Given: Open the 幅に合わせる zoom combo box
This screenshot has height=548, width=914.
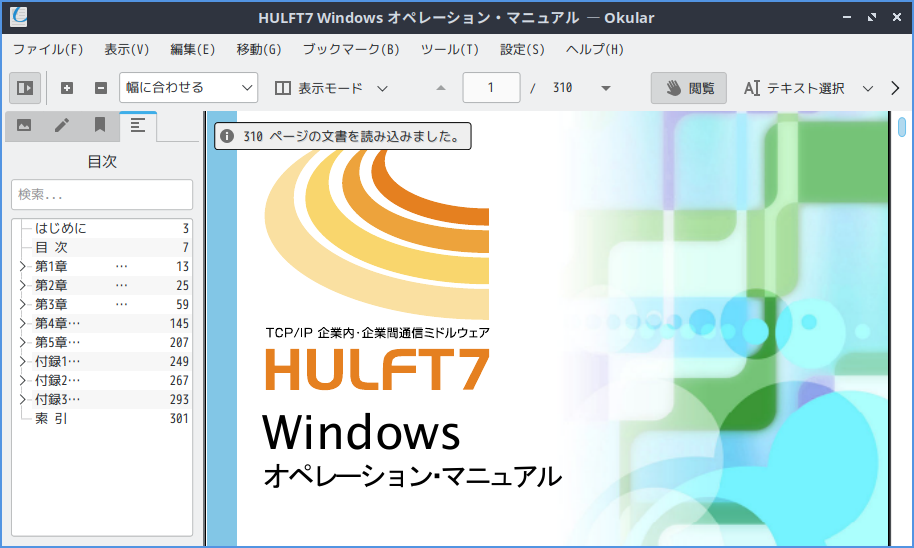Looking at the screenshot, I should (x=189, y=87).
